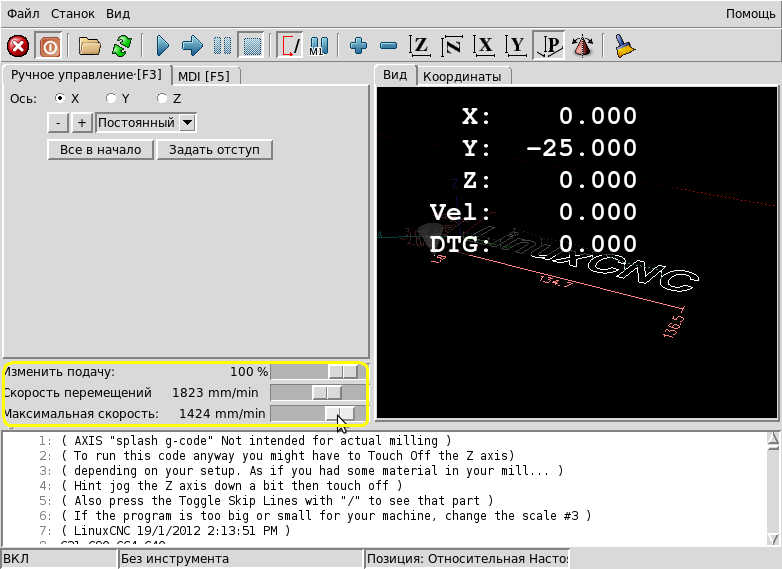The height and width of the screenshot is (569, 782).
Task: Clear live plot with brush icon
Action: point(624,46)
